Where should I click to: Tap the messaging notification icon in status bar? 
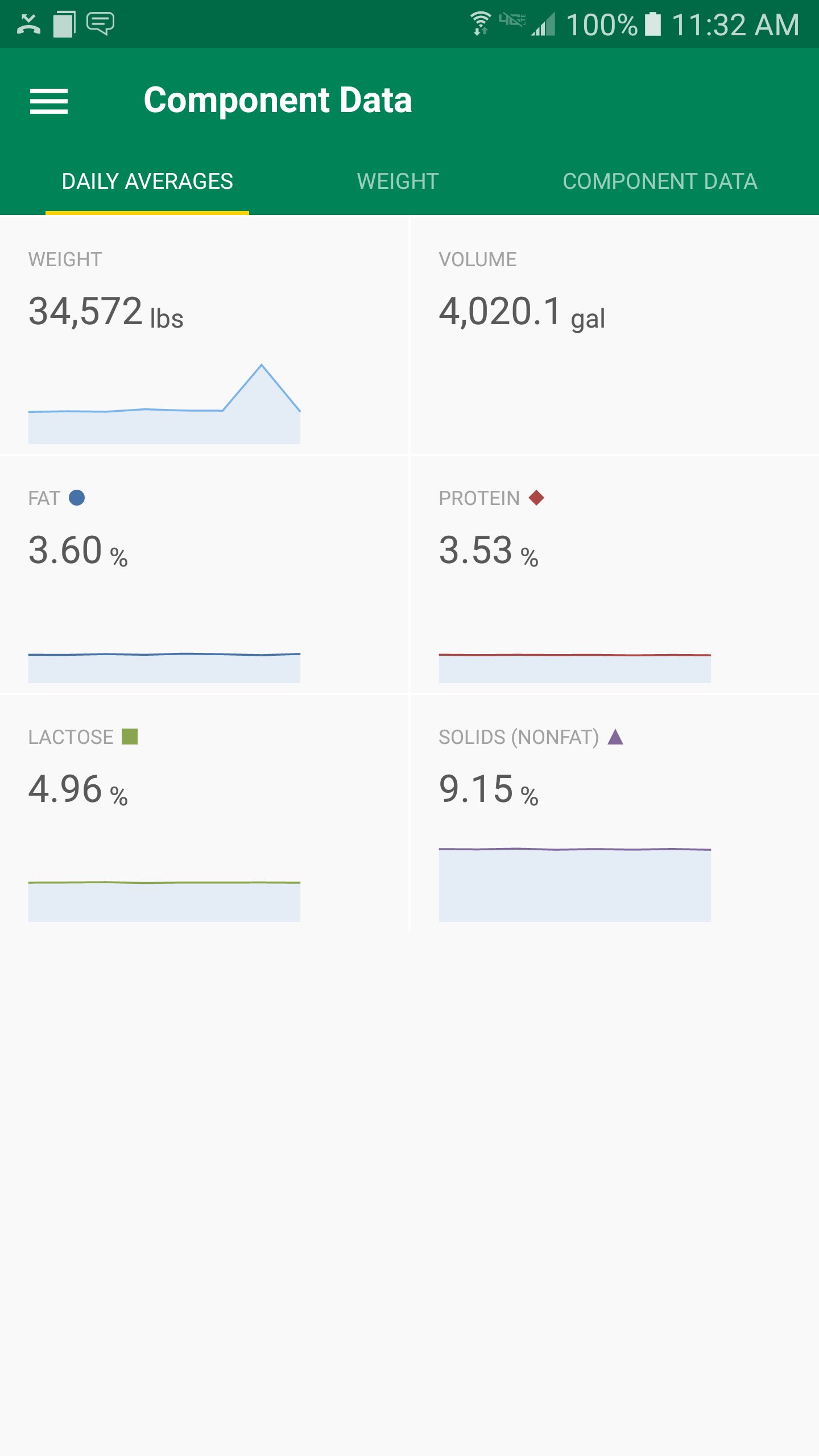pyautogui.click(x=101, y=23)
